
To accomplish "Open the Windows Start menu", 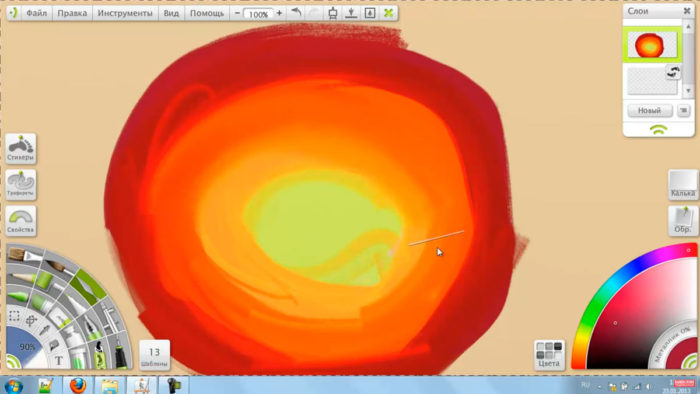I will coord(13,386).
